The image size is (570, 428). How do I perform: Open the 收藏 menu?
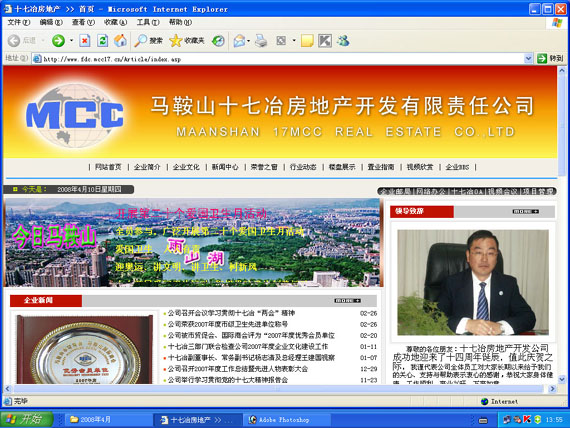tap(116, 22)
